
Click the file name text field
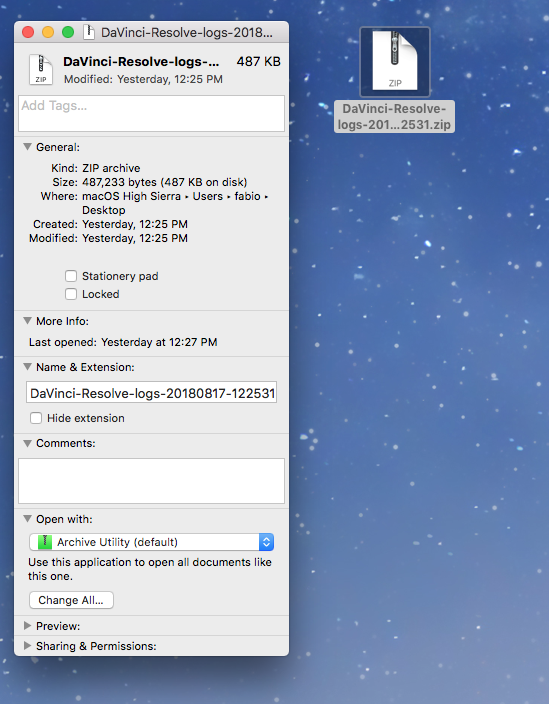151,393
